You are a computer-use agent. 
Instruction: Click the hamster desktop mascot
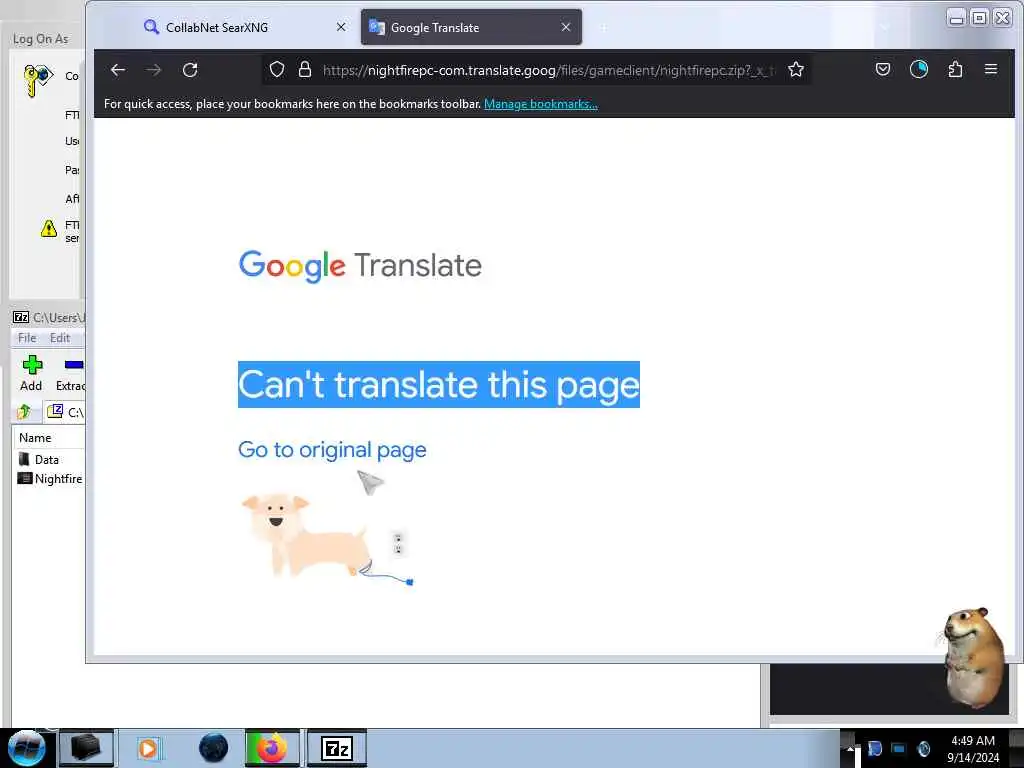coord(974,658)
